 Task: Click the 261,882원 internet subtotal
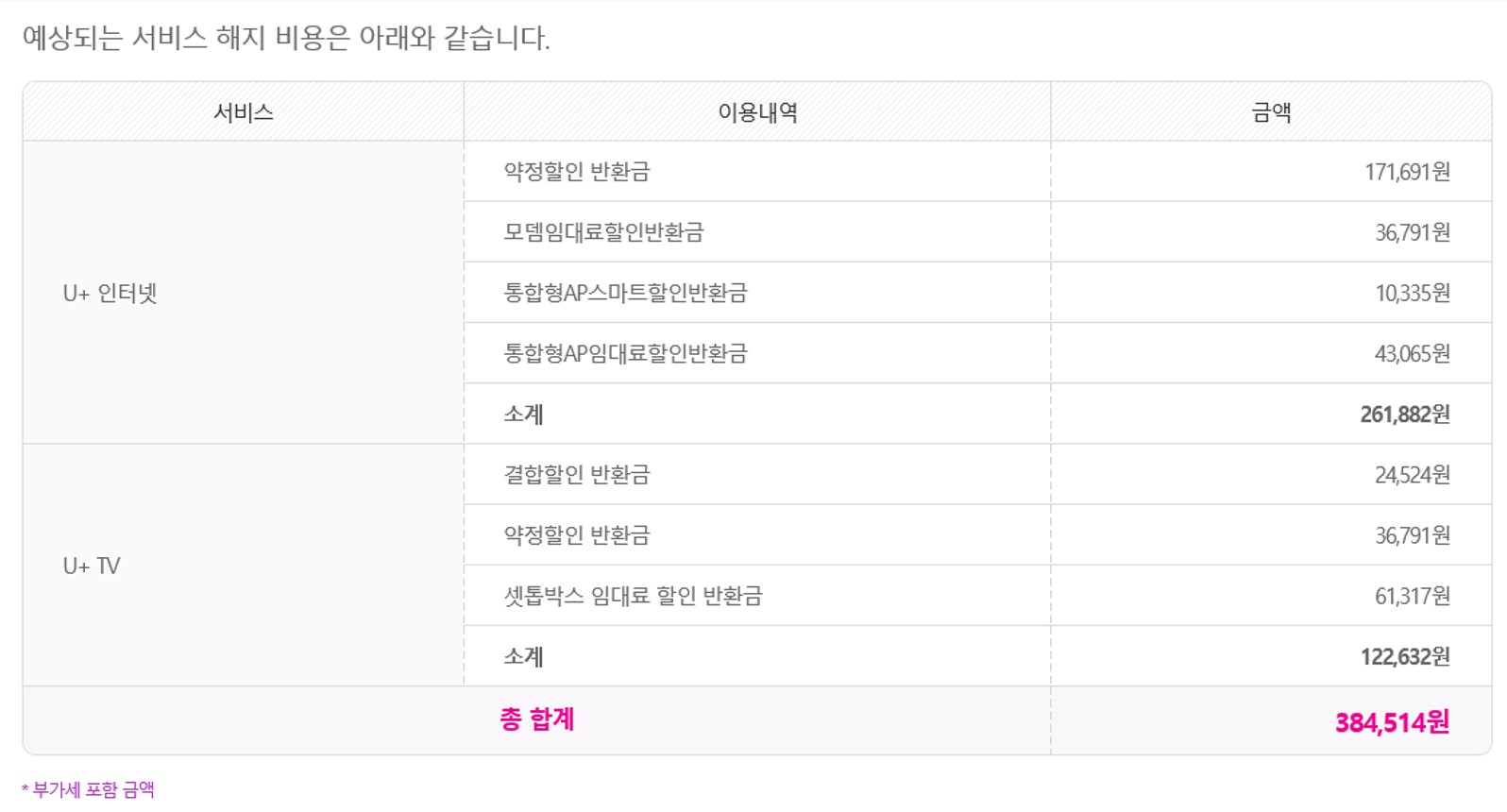tap(1404, 414)
